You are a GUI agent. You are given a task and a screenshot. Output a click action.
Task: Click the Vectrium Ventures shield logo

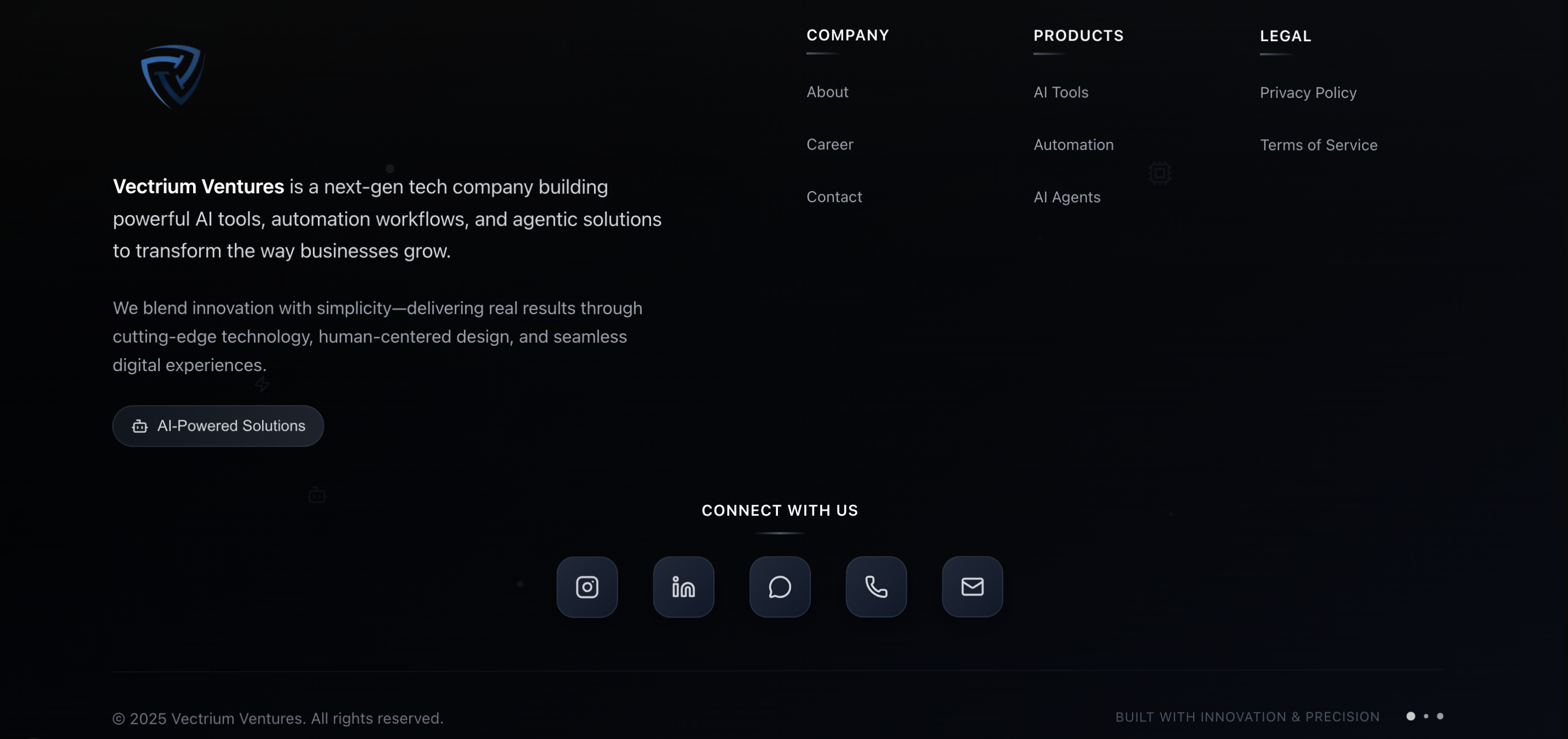click(173, 76)
